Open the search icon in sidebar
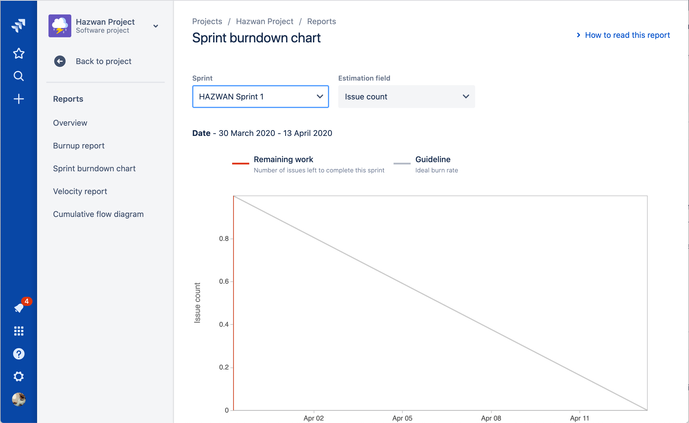The width and height of the screenshot is (689, 423). pyautogui.click(x=18, y=76)
